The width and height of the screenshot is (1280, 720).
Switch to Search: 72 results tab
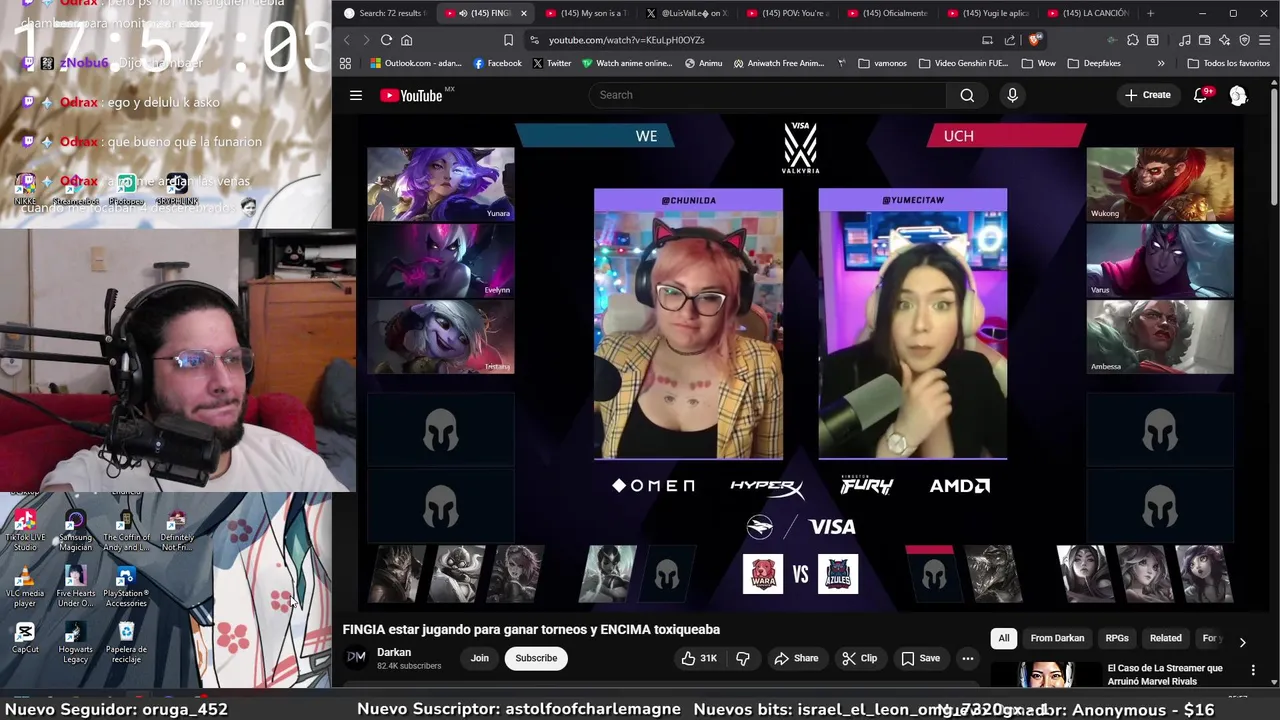pos(385,13)
